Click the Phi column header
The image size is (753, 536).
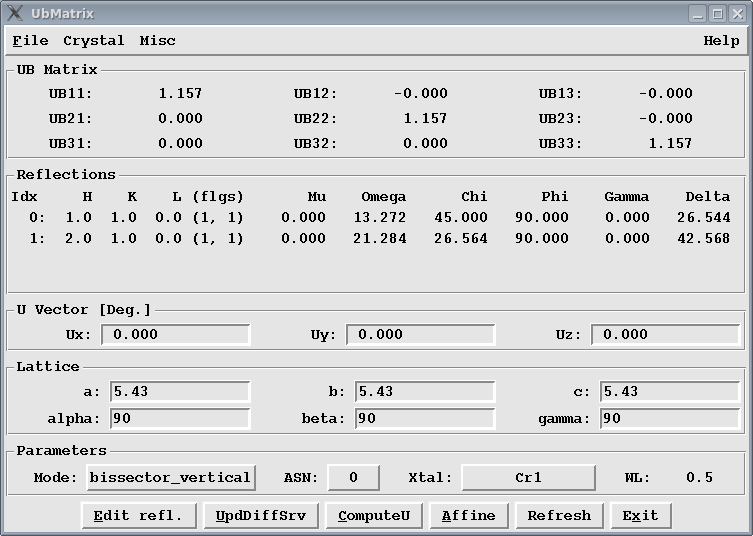click(555, 196)
